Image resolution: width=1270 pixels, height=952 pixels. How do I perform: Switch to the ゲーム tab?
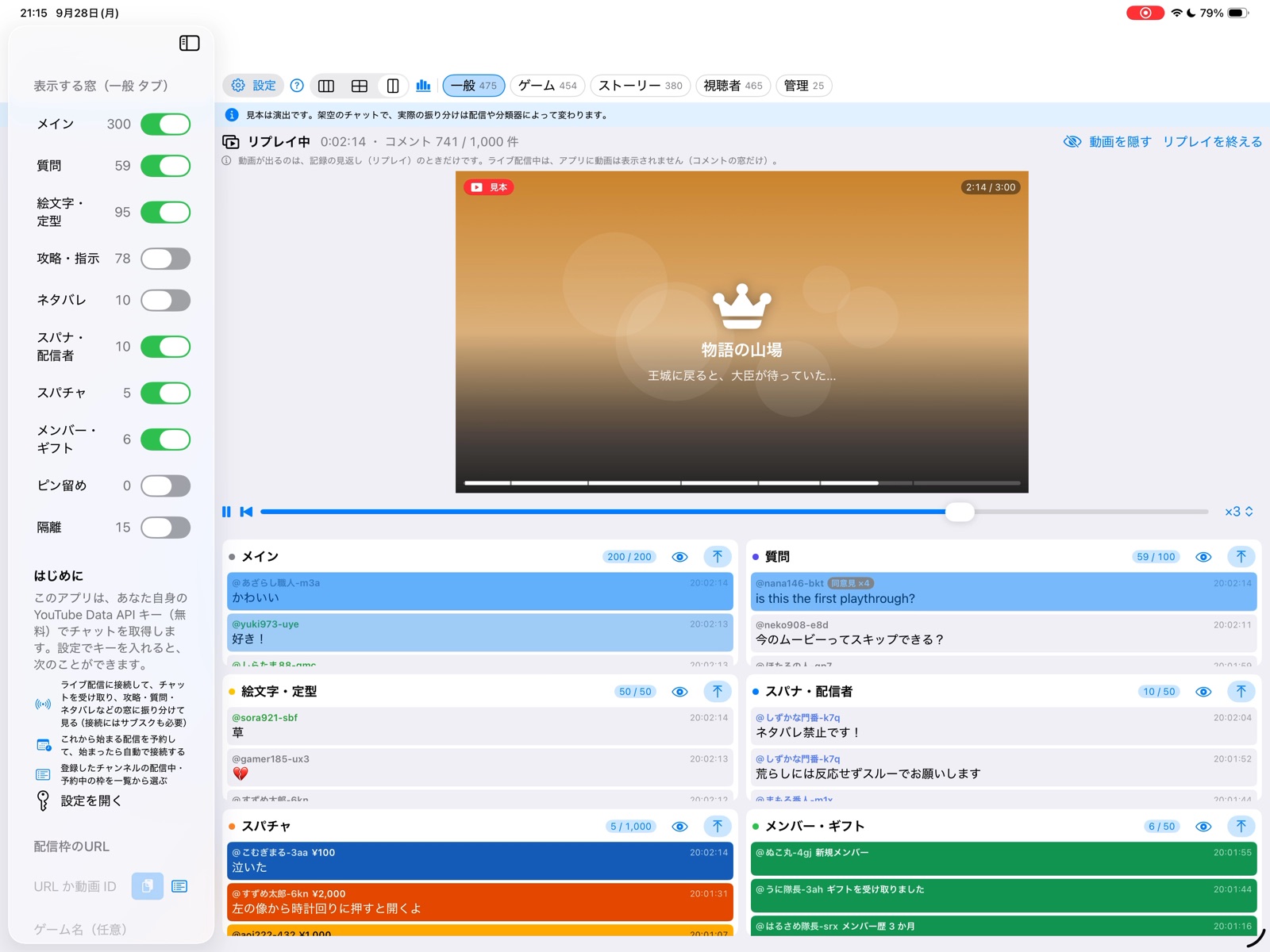coord(548,86)
